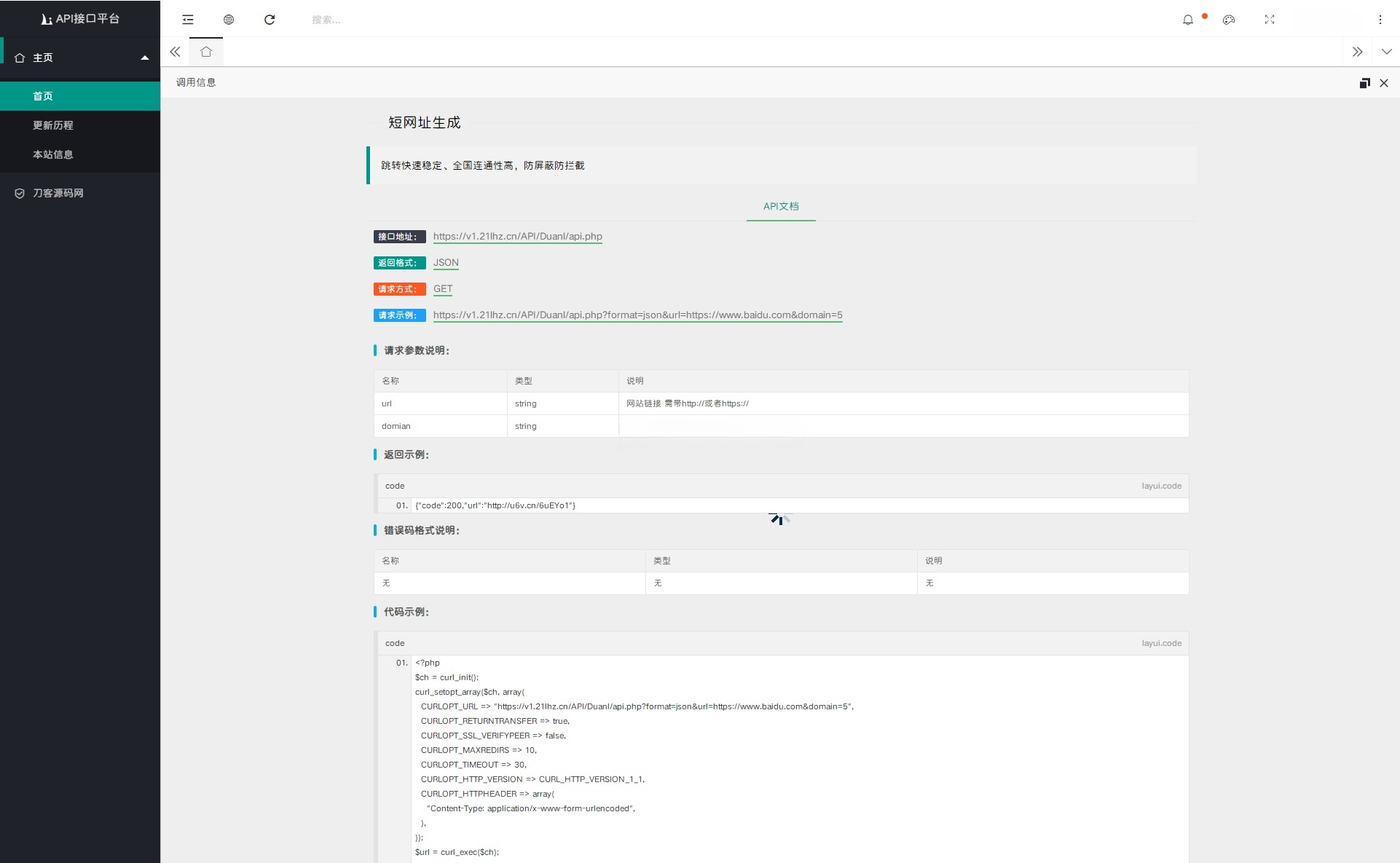1400x863 pixels.
Task: Open the tab options chevron dropdown
Action: point(1385,52)
